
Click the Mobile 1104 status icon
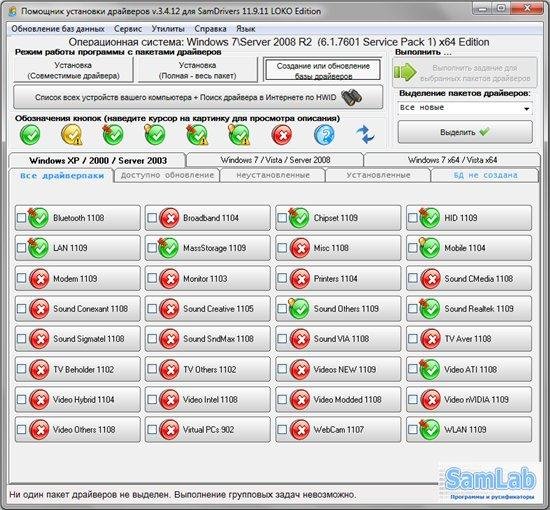click(430, 248)
